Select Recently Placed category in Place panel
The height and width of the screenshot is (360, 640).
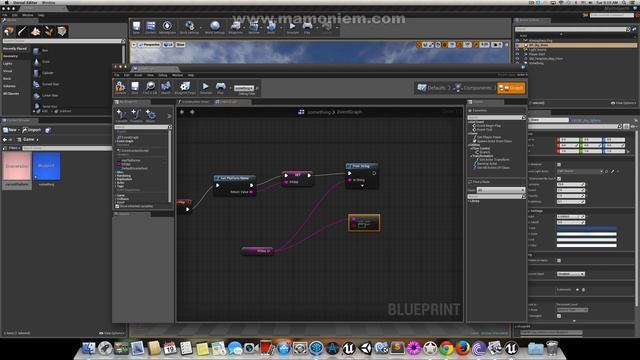[15, 49]
